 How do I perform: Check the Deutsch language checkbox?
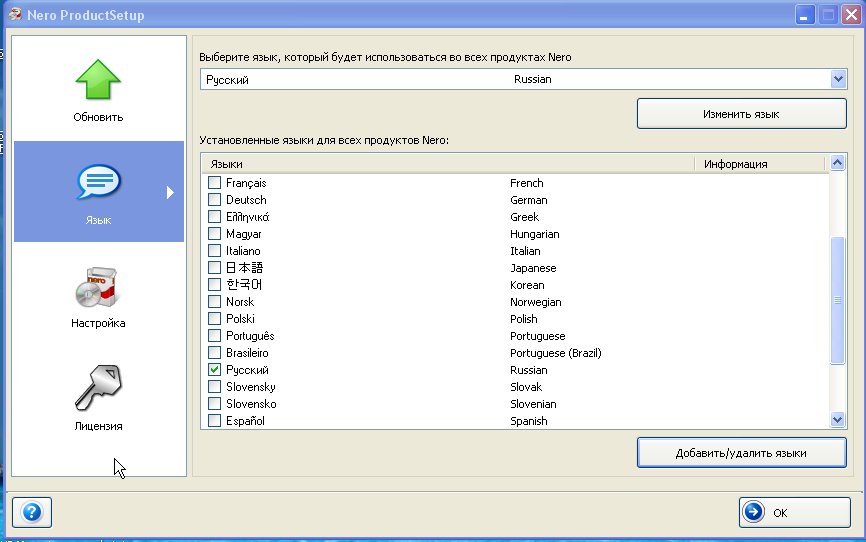click(214, 199)
